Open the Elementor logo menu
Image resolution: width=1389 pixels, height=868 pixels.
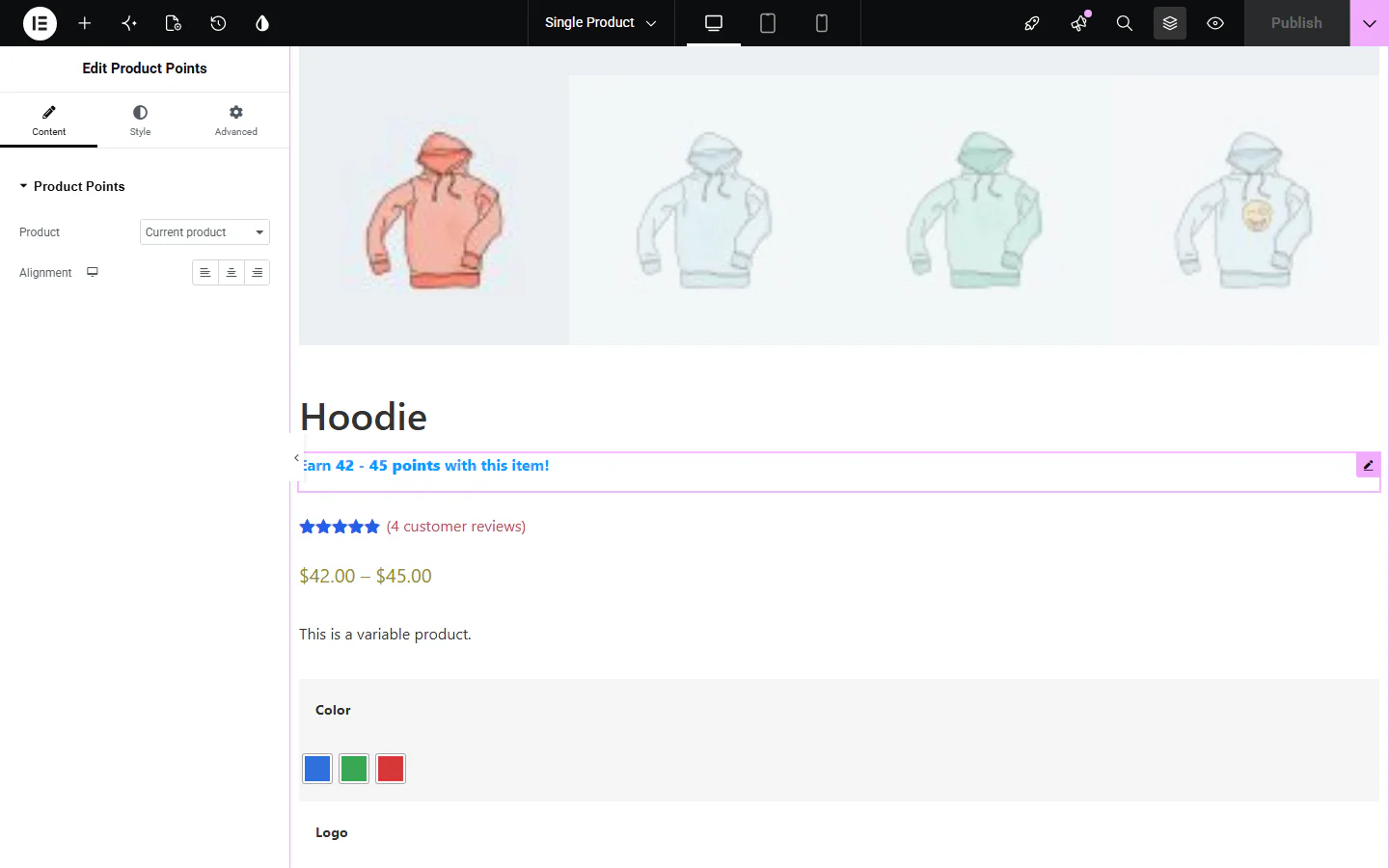pyautogui.click(x=40, y=23)
